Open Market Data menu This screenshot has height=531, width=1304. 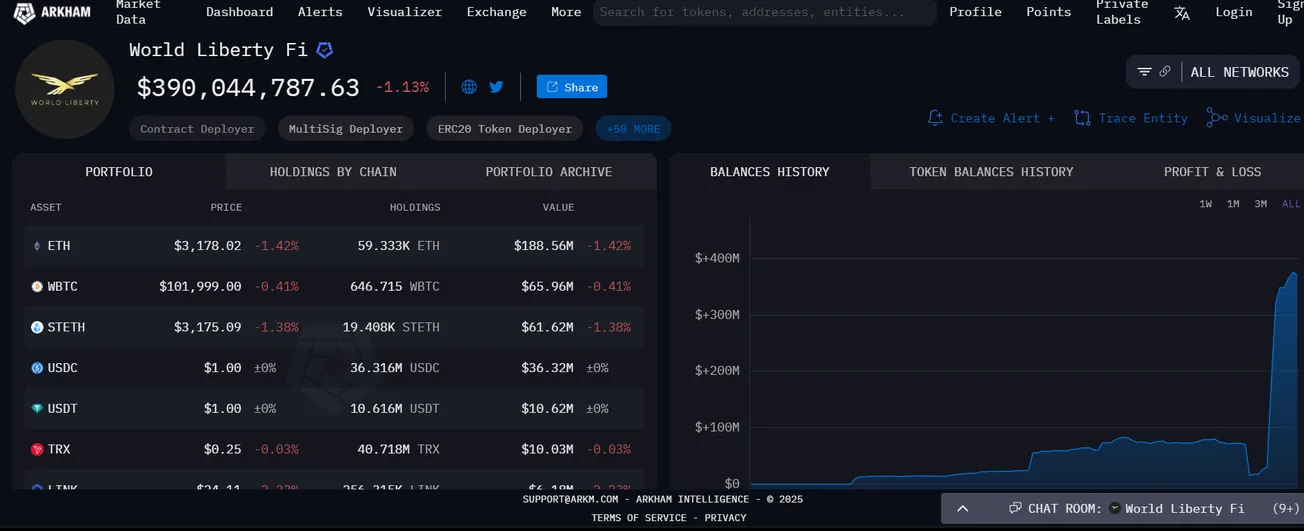click(138, 12)
